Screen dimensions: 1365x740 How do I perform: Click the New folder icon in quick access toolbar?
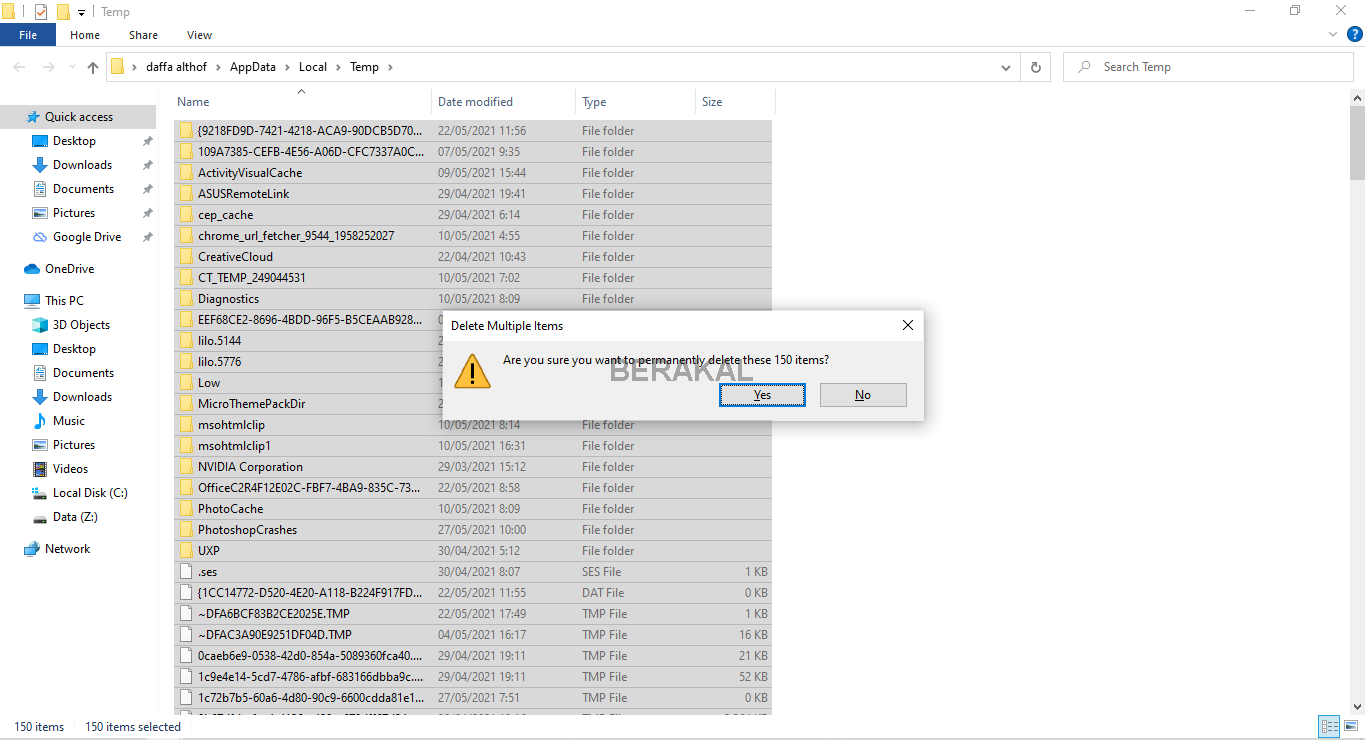click(x=62, y=11)
